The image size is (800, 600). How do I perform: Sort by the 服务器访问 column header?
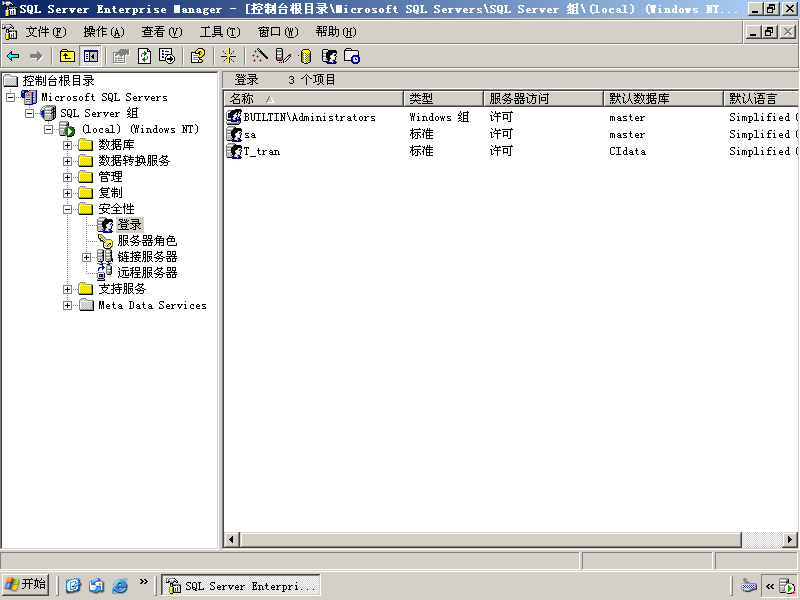tap(543, 98)
